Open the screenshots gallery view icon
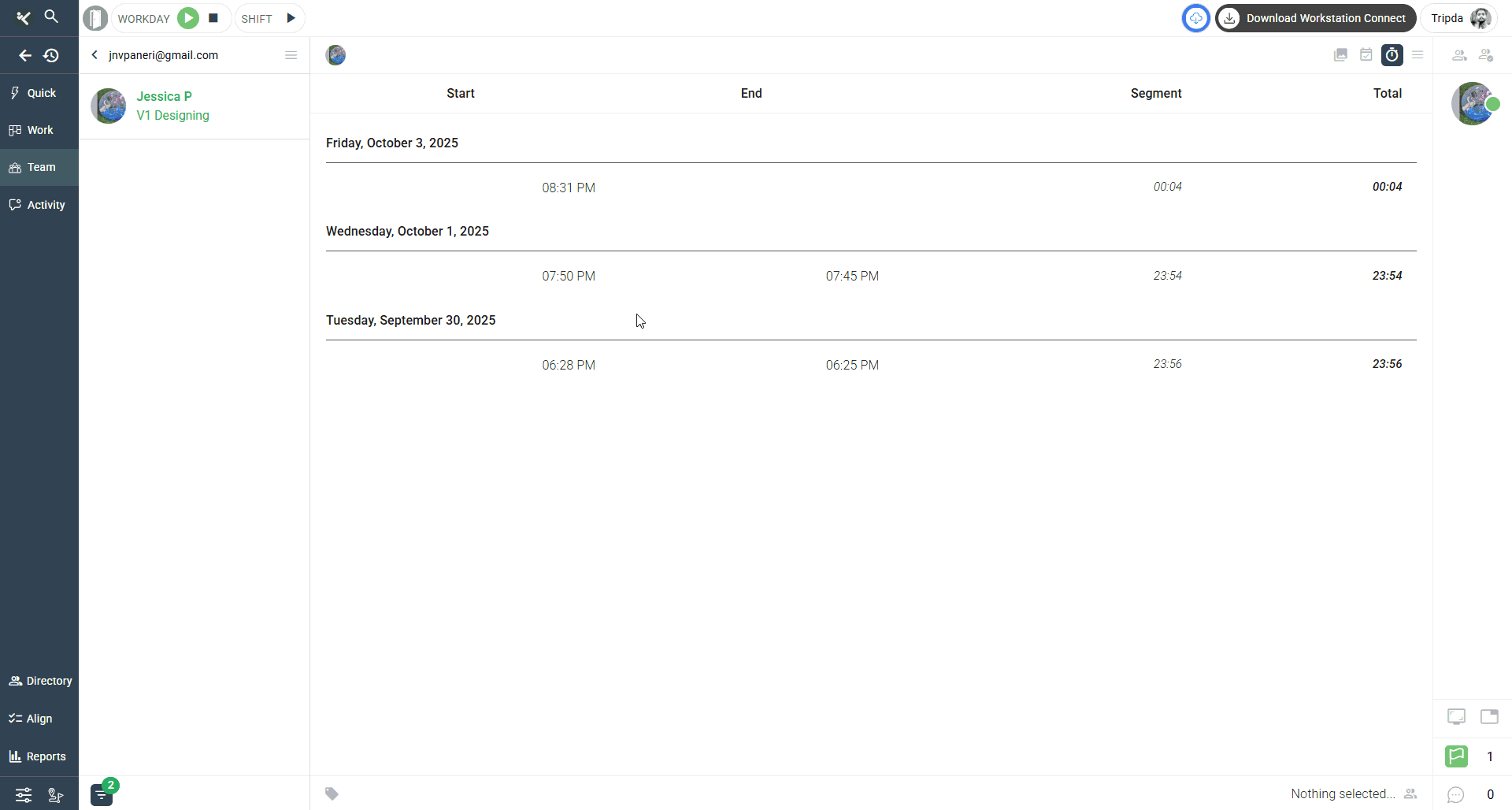 pyautogui.click(x=1340, y=54)
